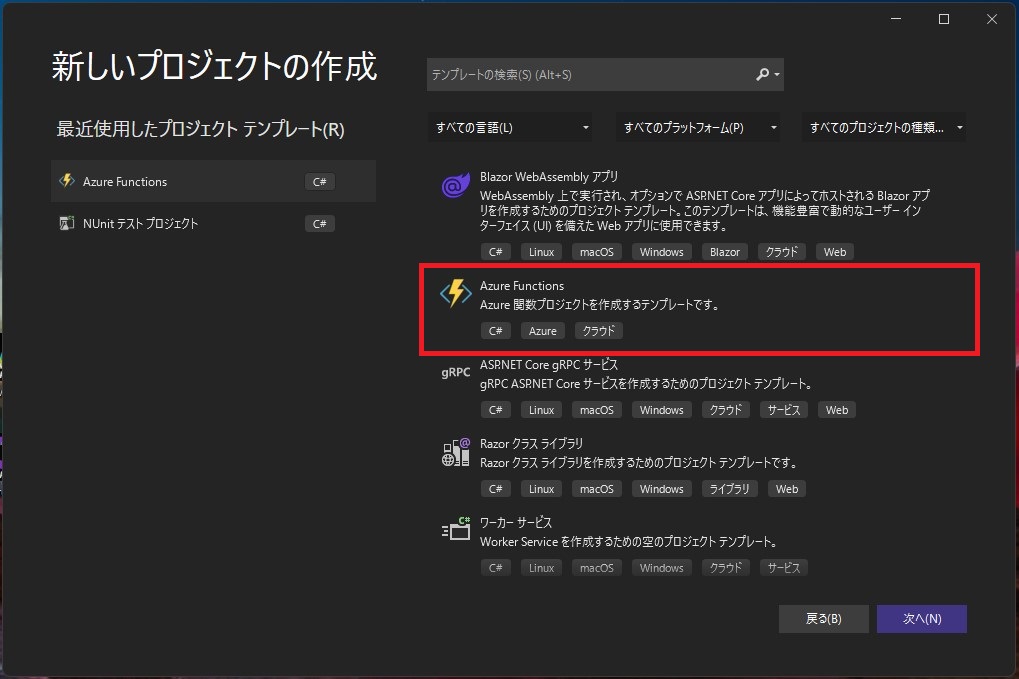Viewport: 1019px width, 679px height.
Task: Click Azure 関数プロジェクト description text
Action: [x=599, y=305]
